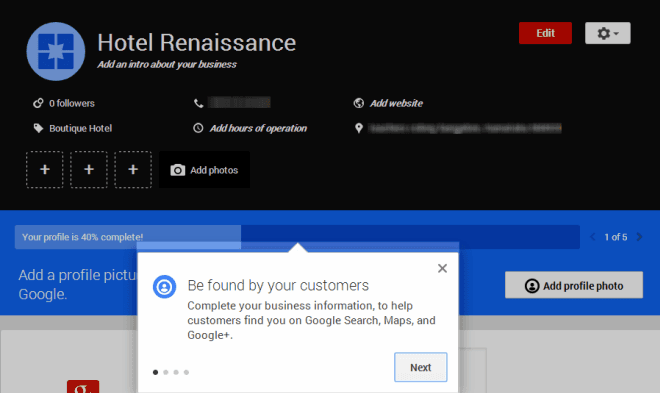Viewport: 660px width, 393px height.
Task: Go to next tip with right chevron
Action: pos(639,237)
